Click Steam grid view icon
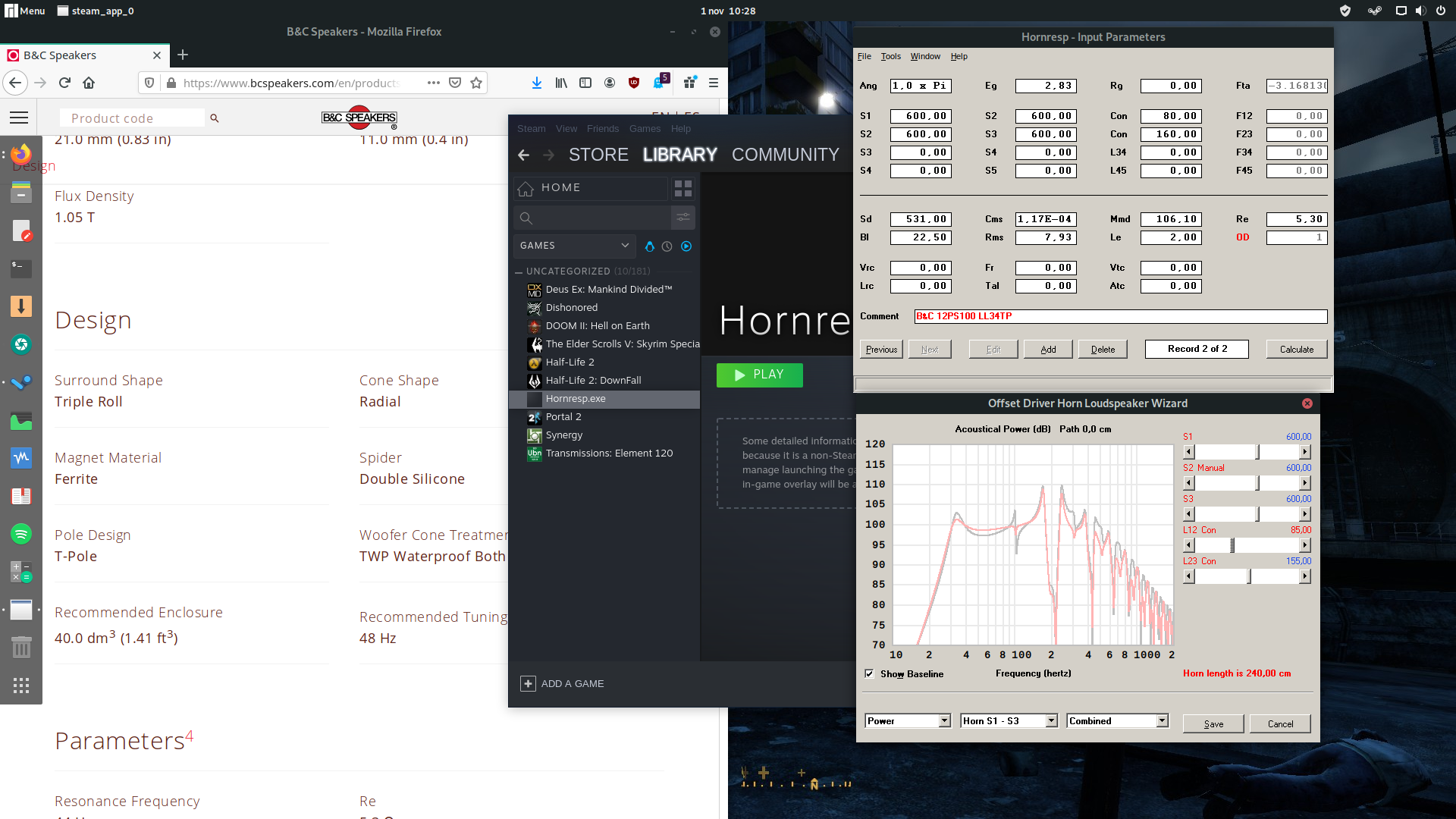This screenshot has width=1456, height=819. [683, 188]
